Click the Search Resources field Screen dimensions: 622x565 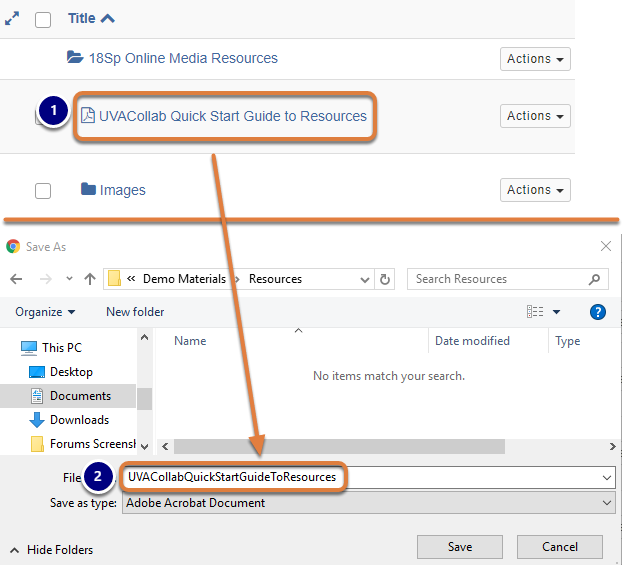click(507, 279)
